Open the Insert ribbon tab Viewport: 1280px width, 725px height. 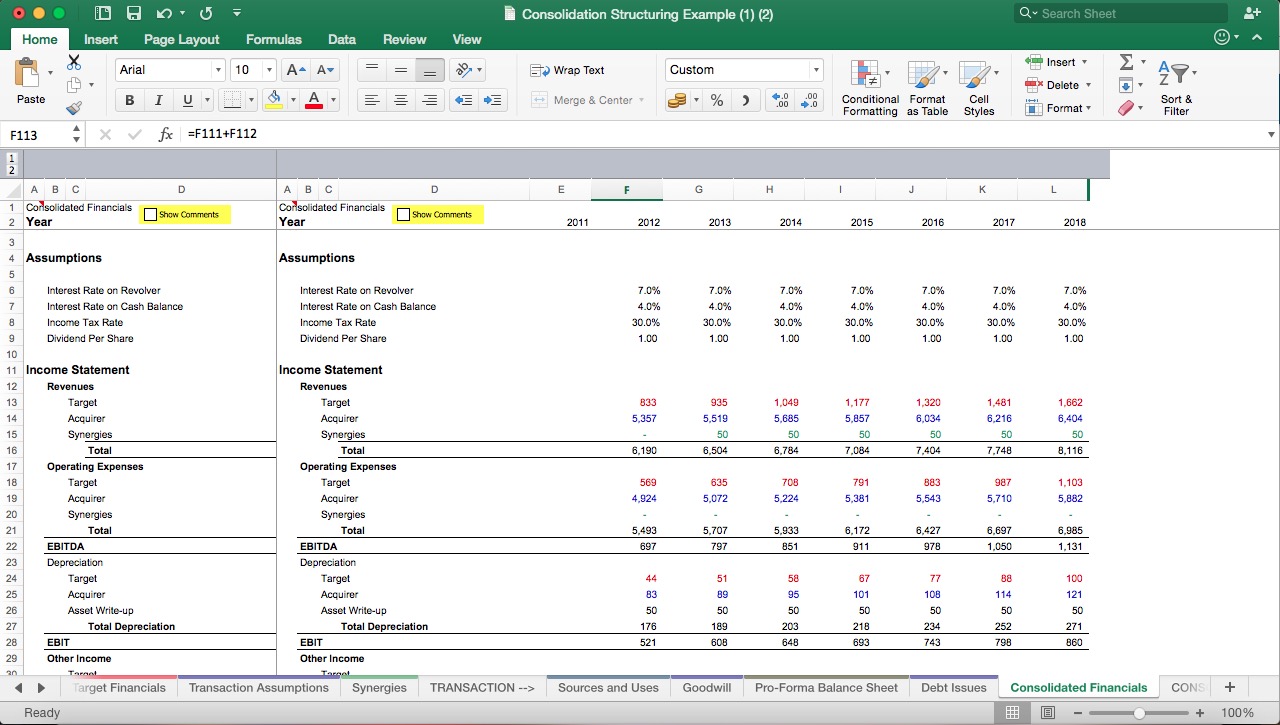click(x=100, y=39)
